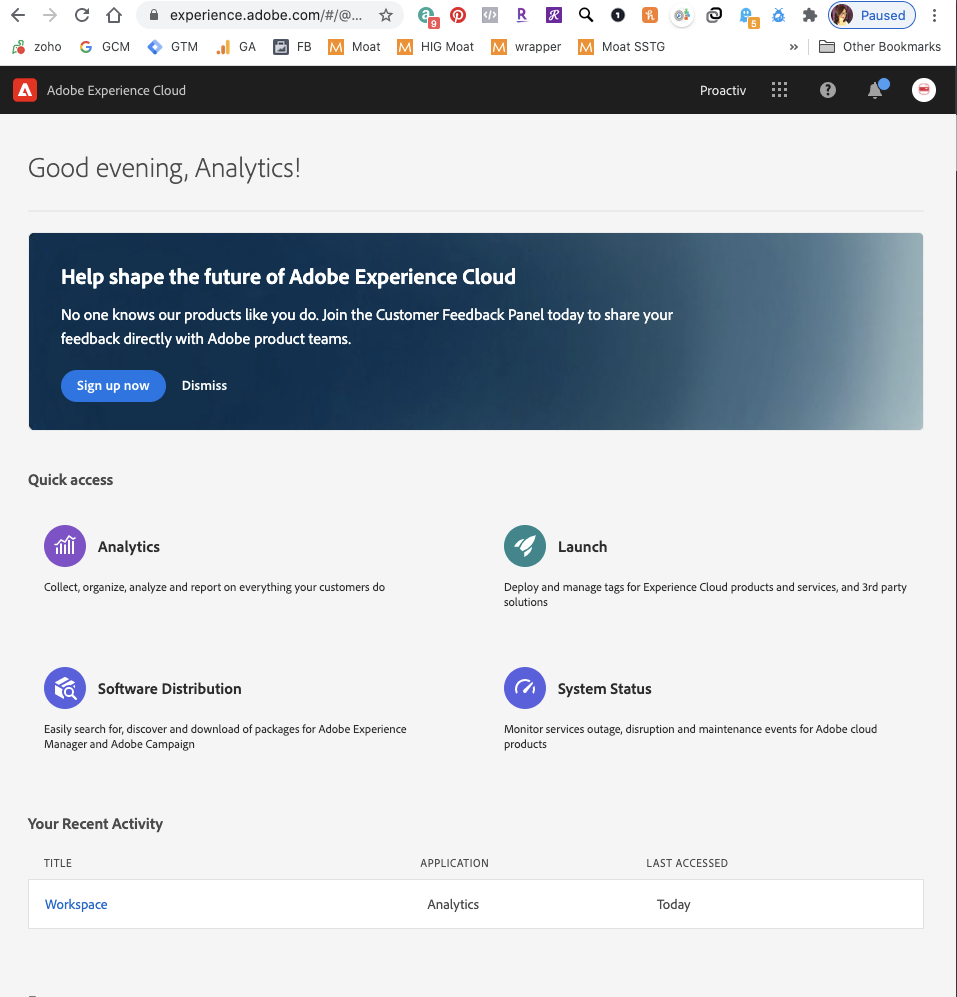
Task: Open Other Bookmarks folder
Action: tap(879, 46)
